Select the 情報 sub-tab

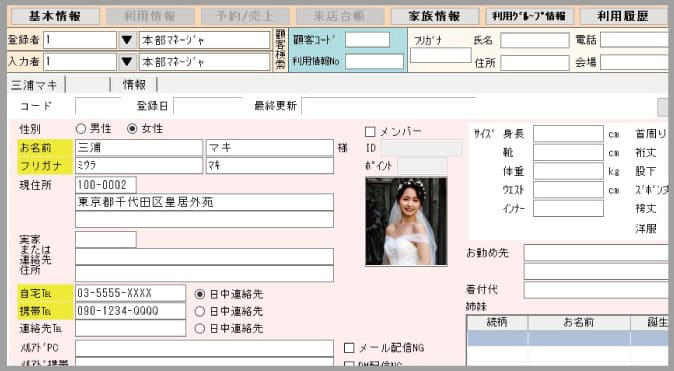(x=134, y=85)
